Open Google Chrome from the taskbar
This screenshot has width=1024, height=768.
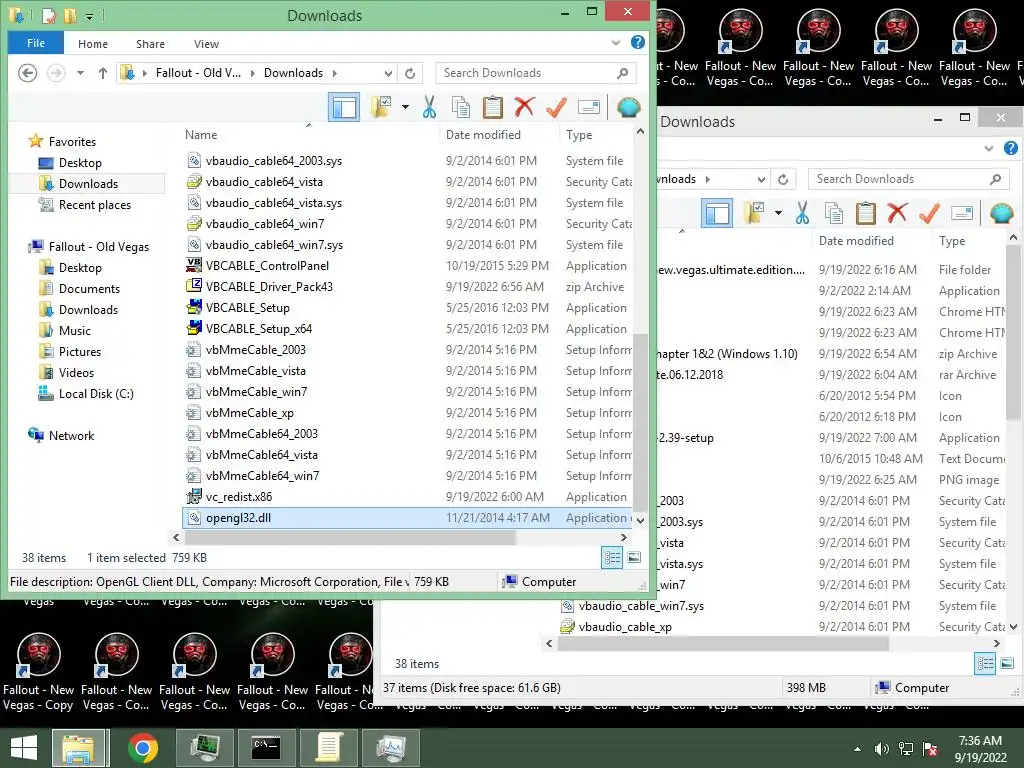pos(142,748)
